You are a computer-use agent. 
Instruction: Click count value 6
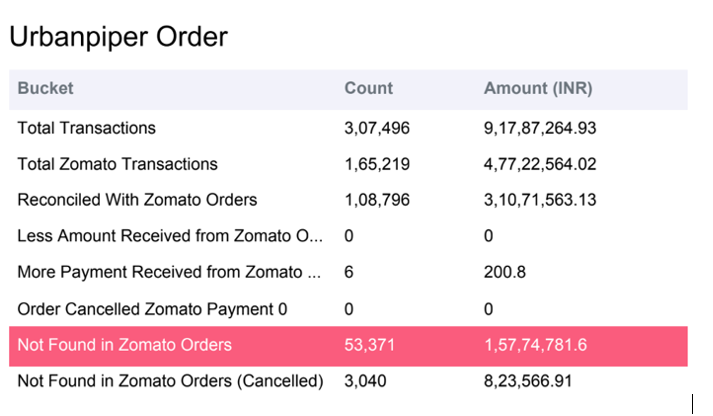[x=349, y=272]
